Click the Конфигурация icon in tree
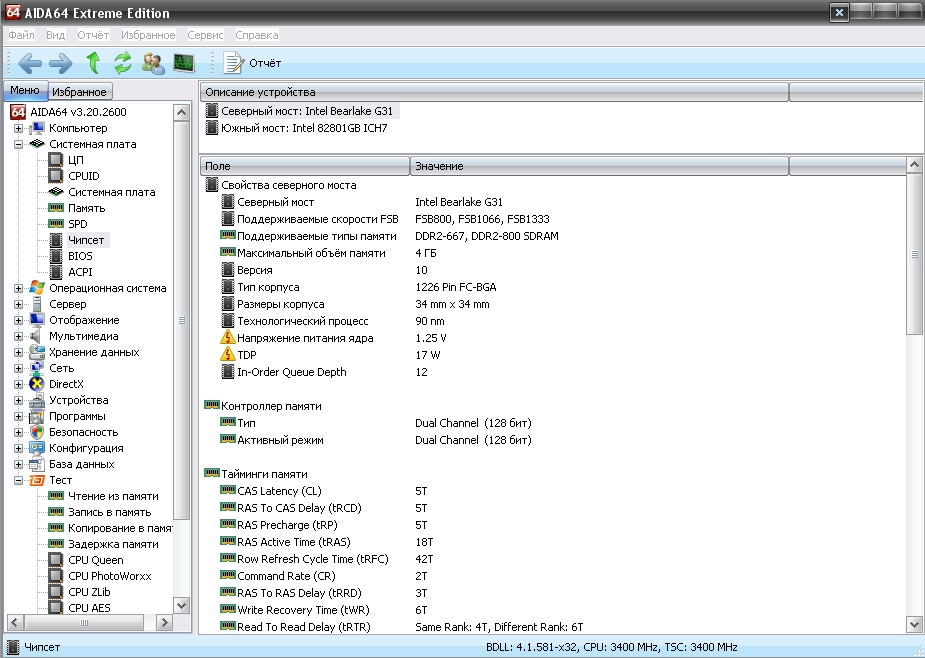The width and height of the screenshot is (925, 658). pyautogui.click(x=37, y=448)
